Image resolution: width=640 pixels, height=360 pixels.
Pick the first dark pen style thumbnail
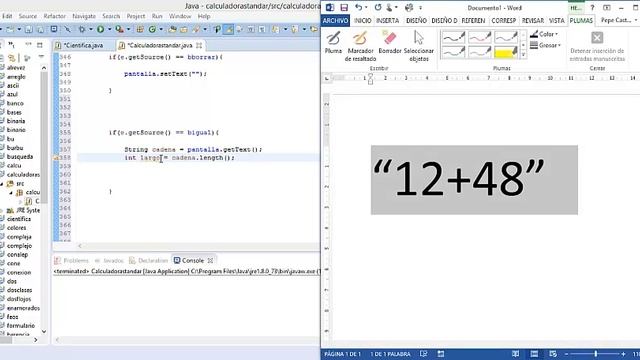tap(453, 38)
